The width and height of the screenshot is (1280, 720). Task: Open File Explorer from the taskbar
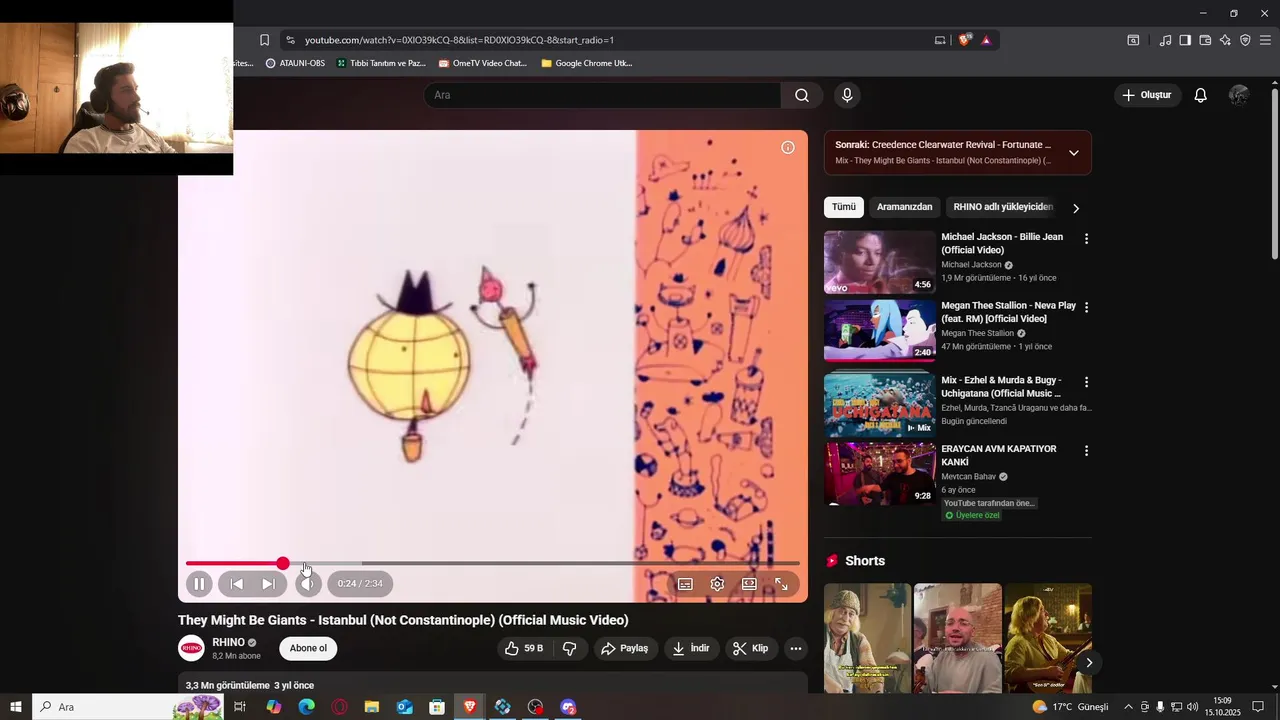(x=372, y=707)
